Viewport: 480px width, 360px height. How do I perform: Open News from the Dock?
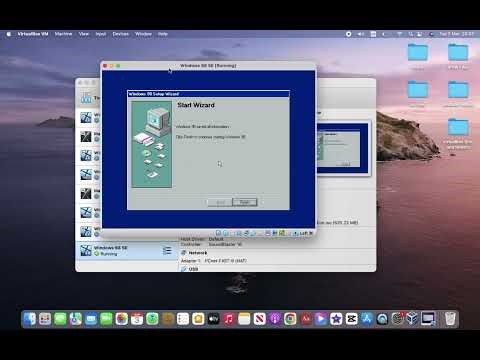click(x=260, y=319)
